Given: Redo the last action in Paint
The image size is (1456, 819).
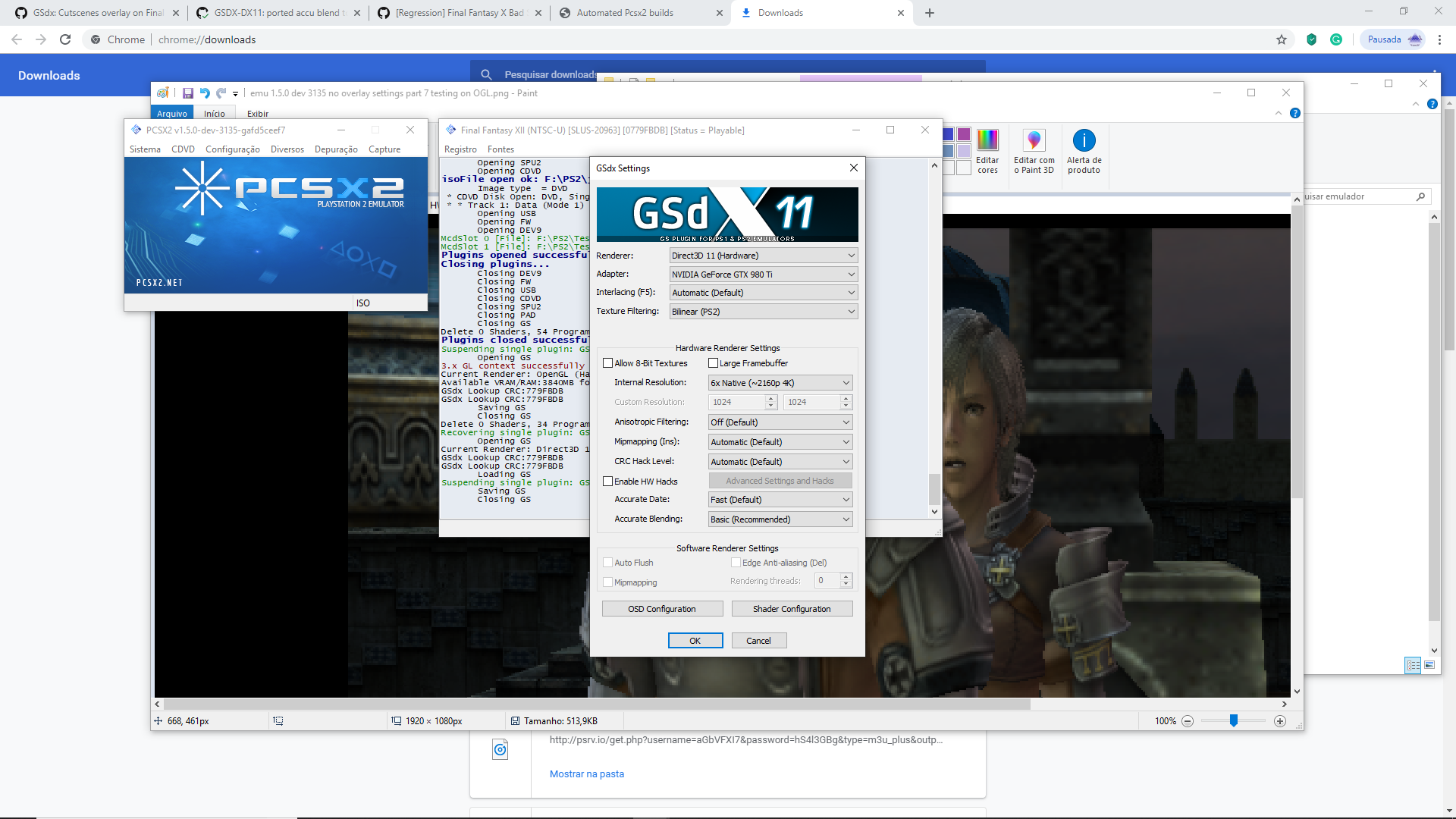Looking at the screenshot, I should coord(221,93).
